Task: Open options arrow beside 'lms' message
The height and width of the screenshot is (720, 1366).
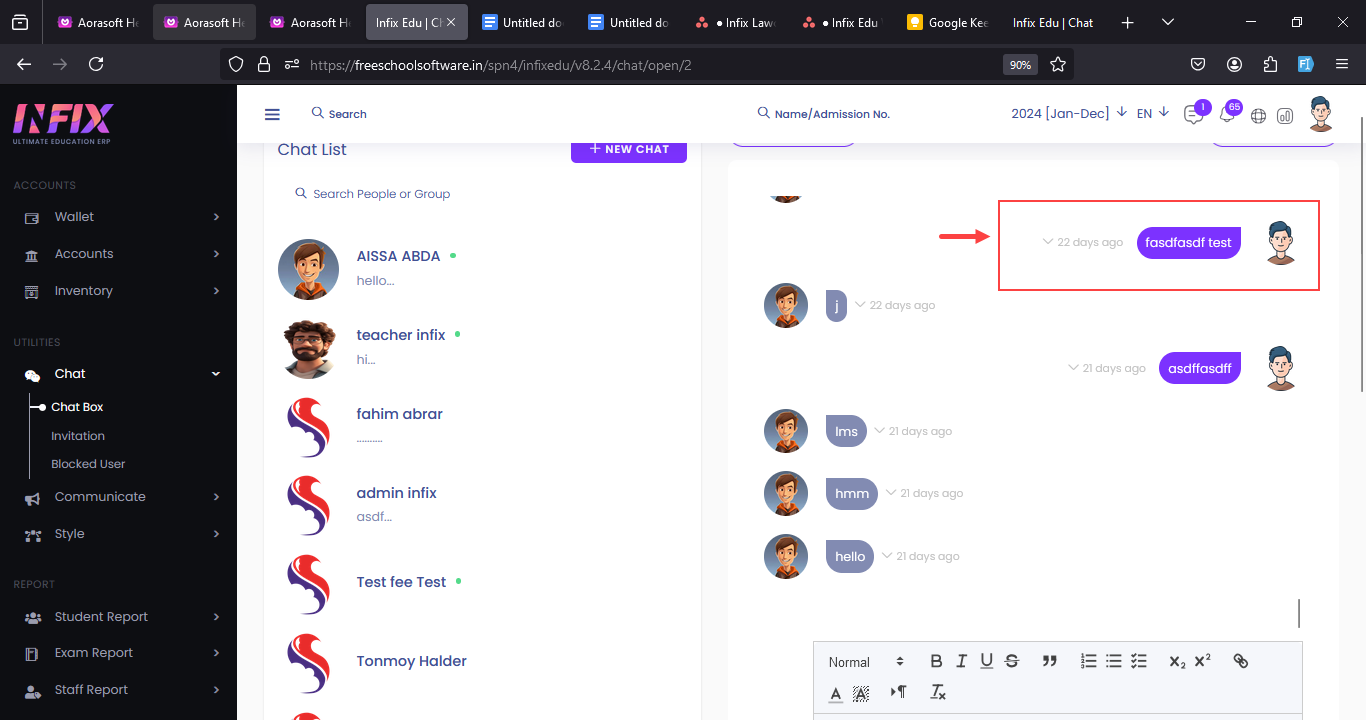Action: 880,431
